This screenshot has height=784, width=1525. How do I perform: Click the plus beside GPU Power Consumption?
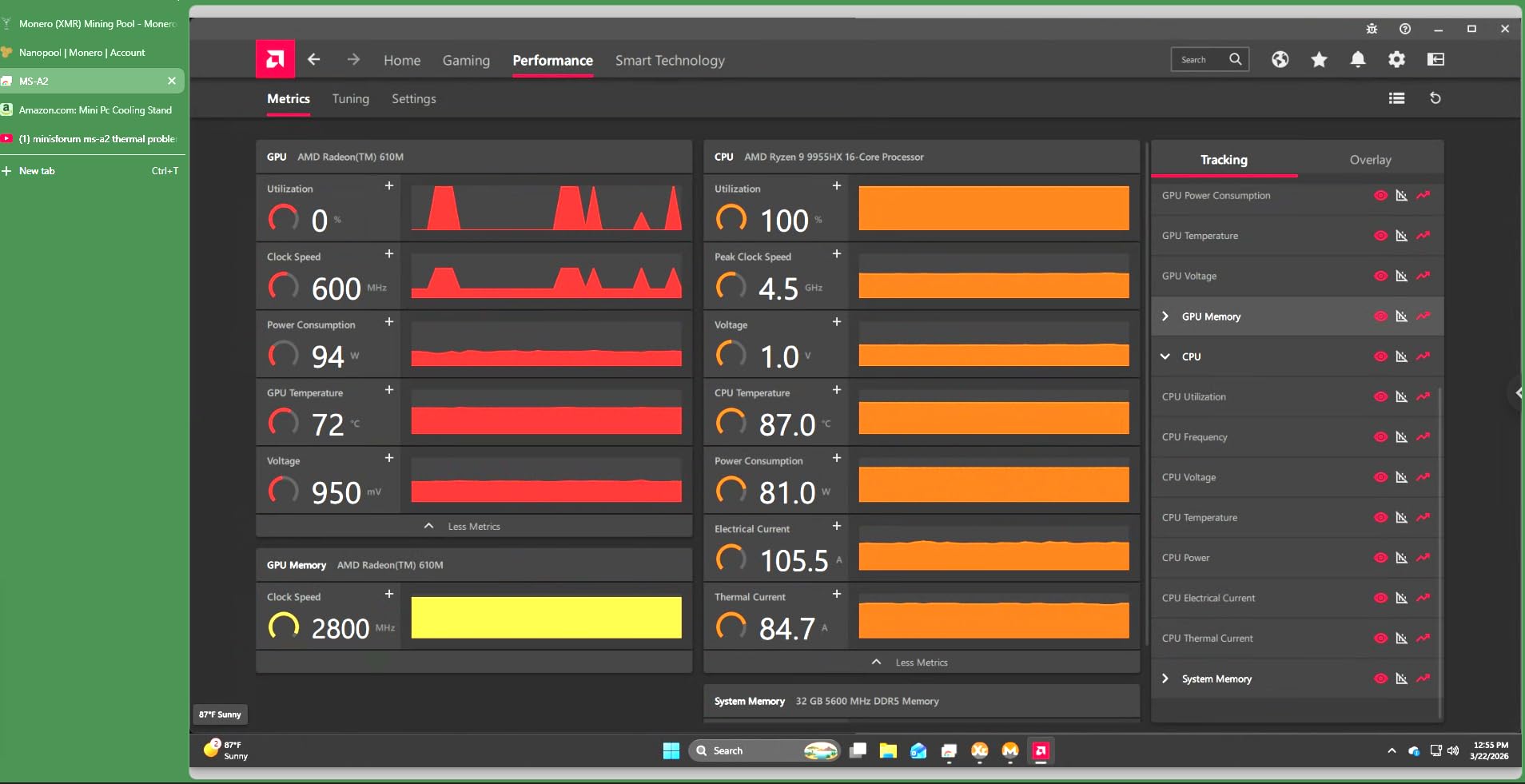click(389, 322)
